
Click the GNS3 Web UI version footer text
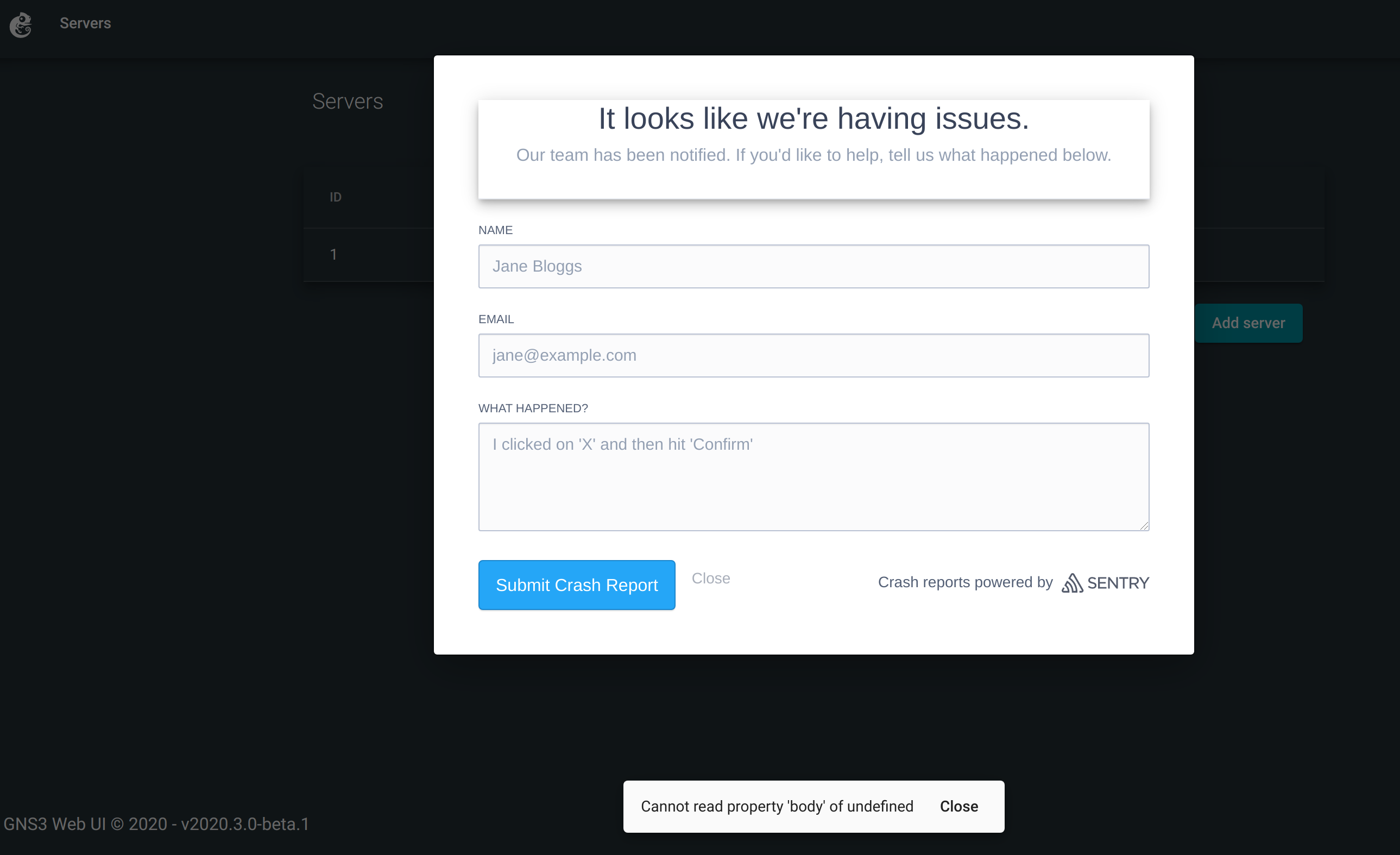pyautogui.click(x=156, y=823)
